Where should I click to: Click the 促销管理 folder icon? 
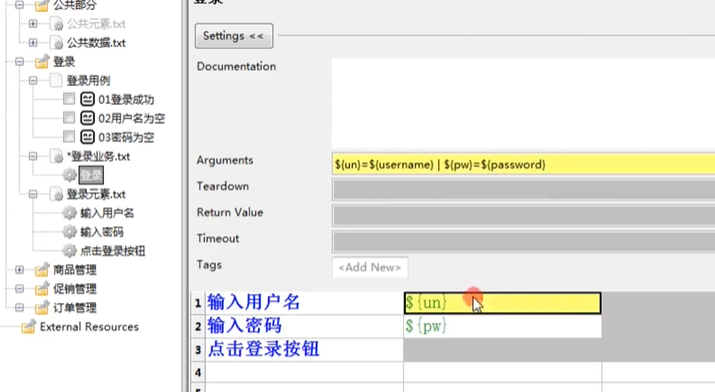[x=42, y=288]
